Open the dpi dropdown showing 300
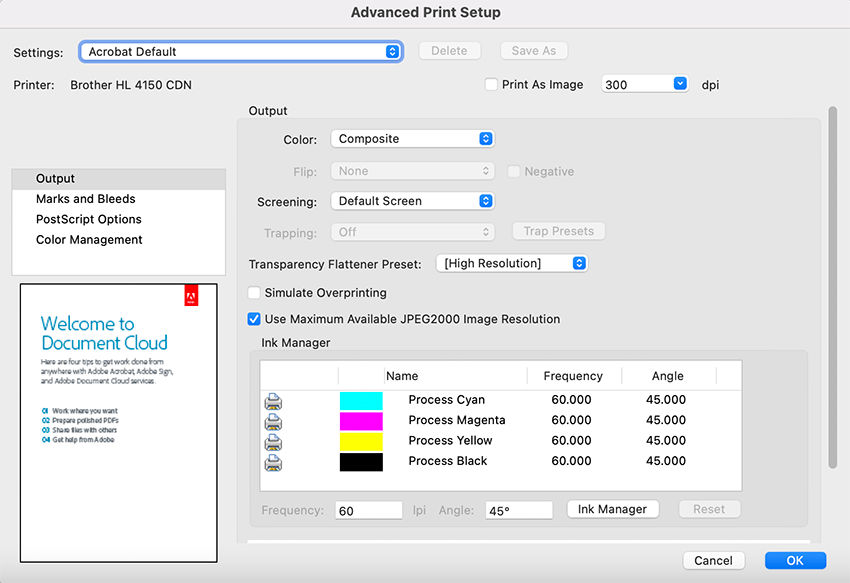The image size is (850, 583). [645, 84]
